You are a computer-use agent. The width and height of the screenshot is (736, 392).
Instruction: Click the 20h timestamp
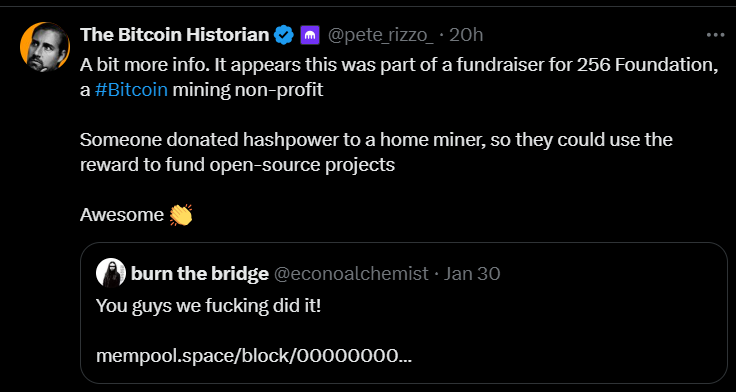click(x=466, y=35)
